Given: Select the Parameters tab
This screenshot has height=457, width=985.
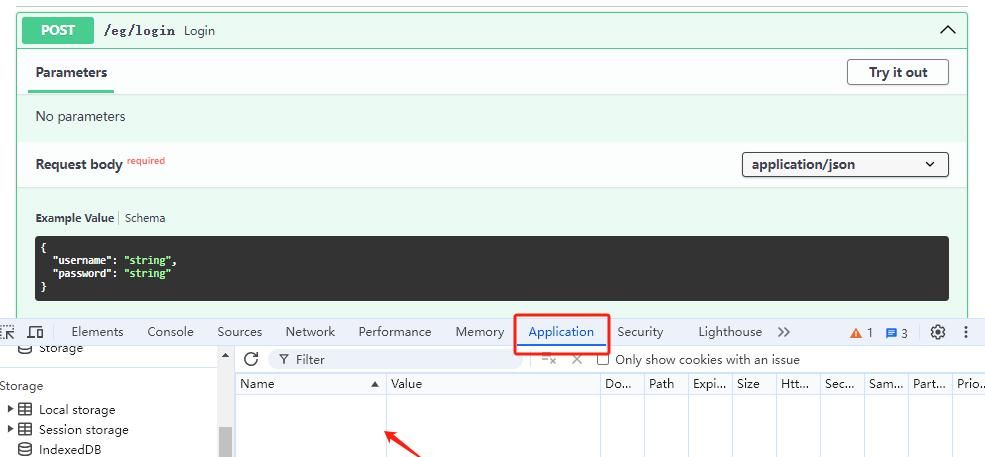Looking at the screenshot, I should tap(71, 72).
